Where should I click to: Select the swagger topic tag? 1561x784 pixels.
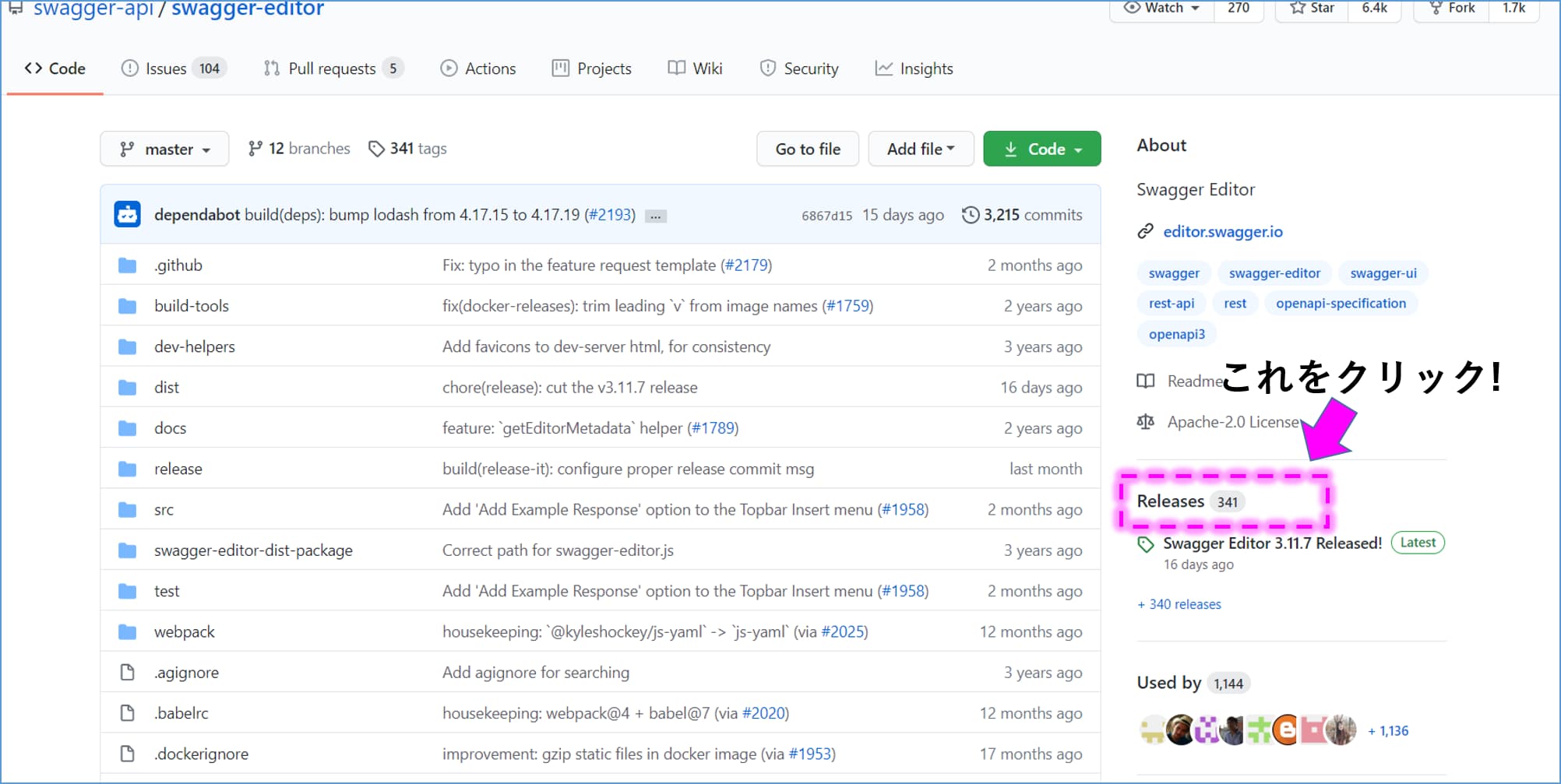1174,273
